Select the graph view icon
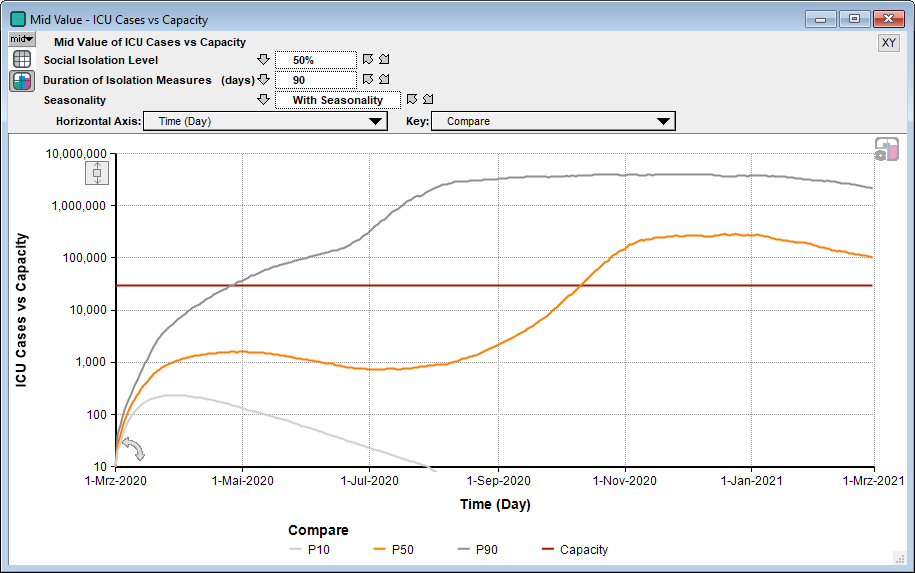 (22, 81)
